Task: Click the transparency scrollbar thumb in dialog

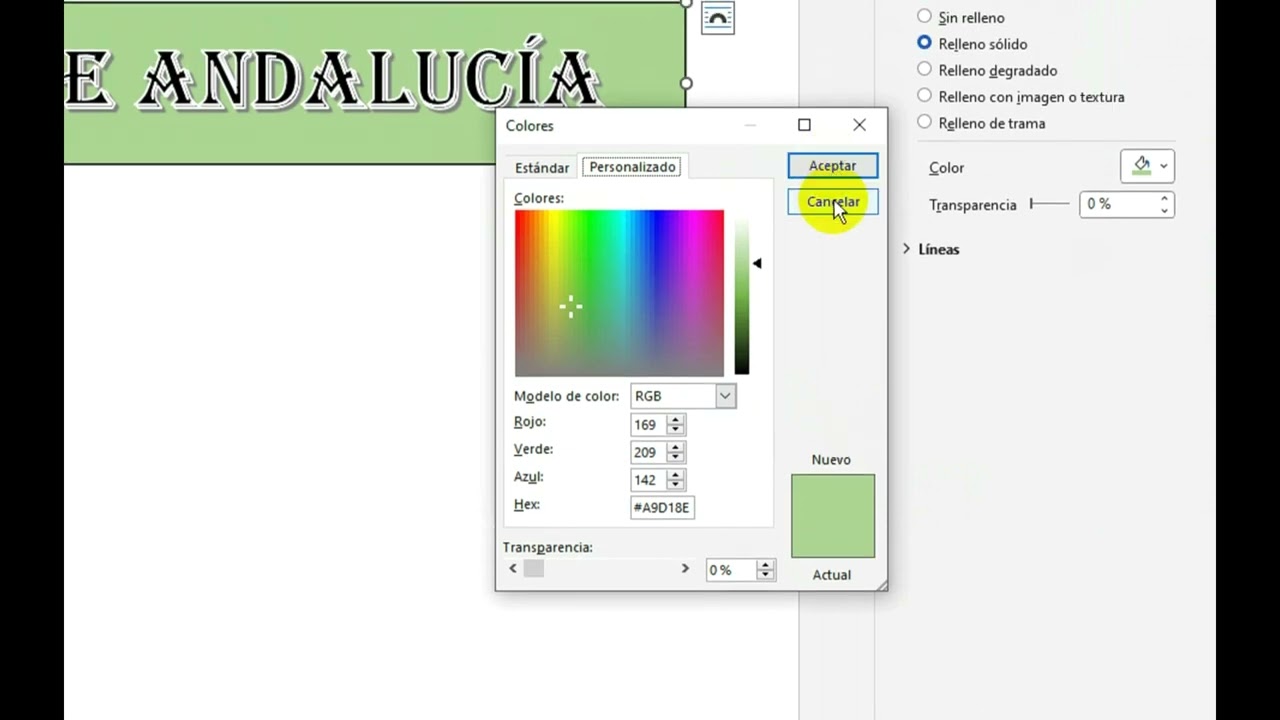Action: tap(534, 568)
